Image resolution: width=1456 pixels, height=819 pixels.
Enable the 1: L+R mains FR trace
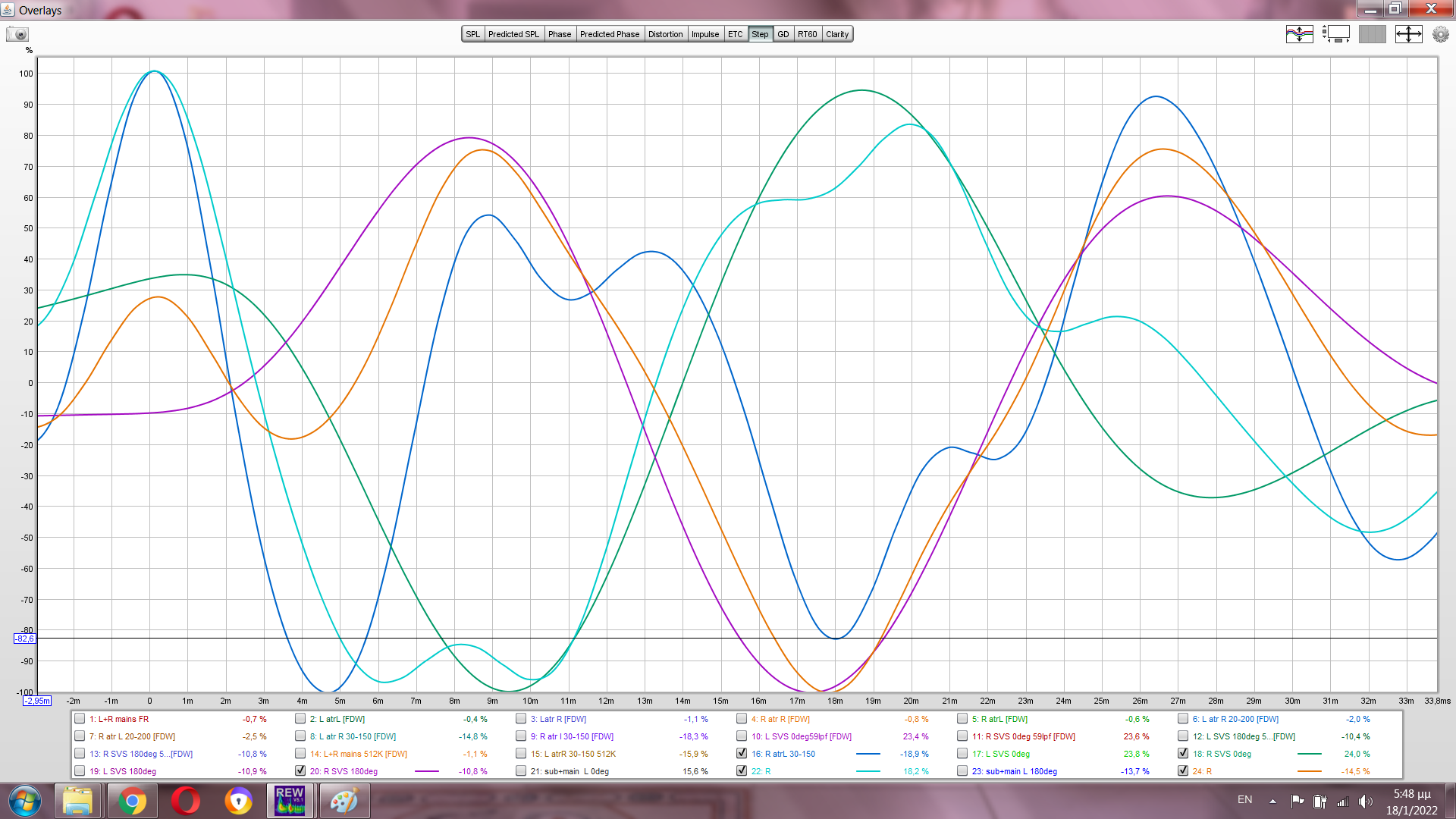pyautogui.click(x=80, y=719)
